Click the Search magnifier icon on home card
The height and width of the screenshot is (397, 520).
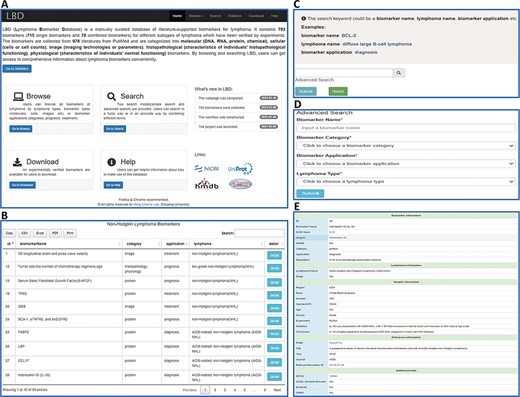(x=111, y=96)
